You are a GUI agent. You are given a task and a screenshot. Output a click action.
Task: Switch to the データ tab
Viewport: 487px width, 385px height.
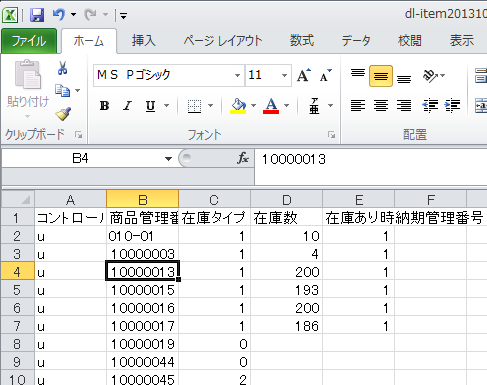pyautogui.click(x=356, y=41)
